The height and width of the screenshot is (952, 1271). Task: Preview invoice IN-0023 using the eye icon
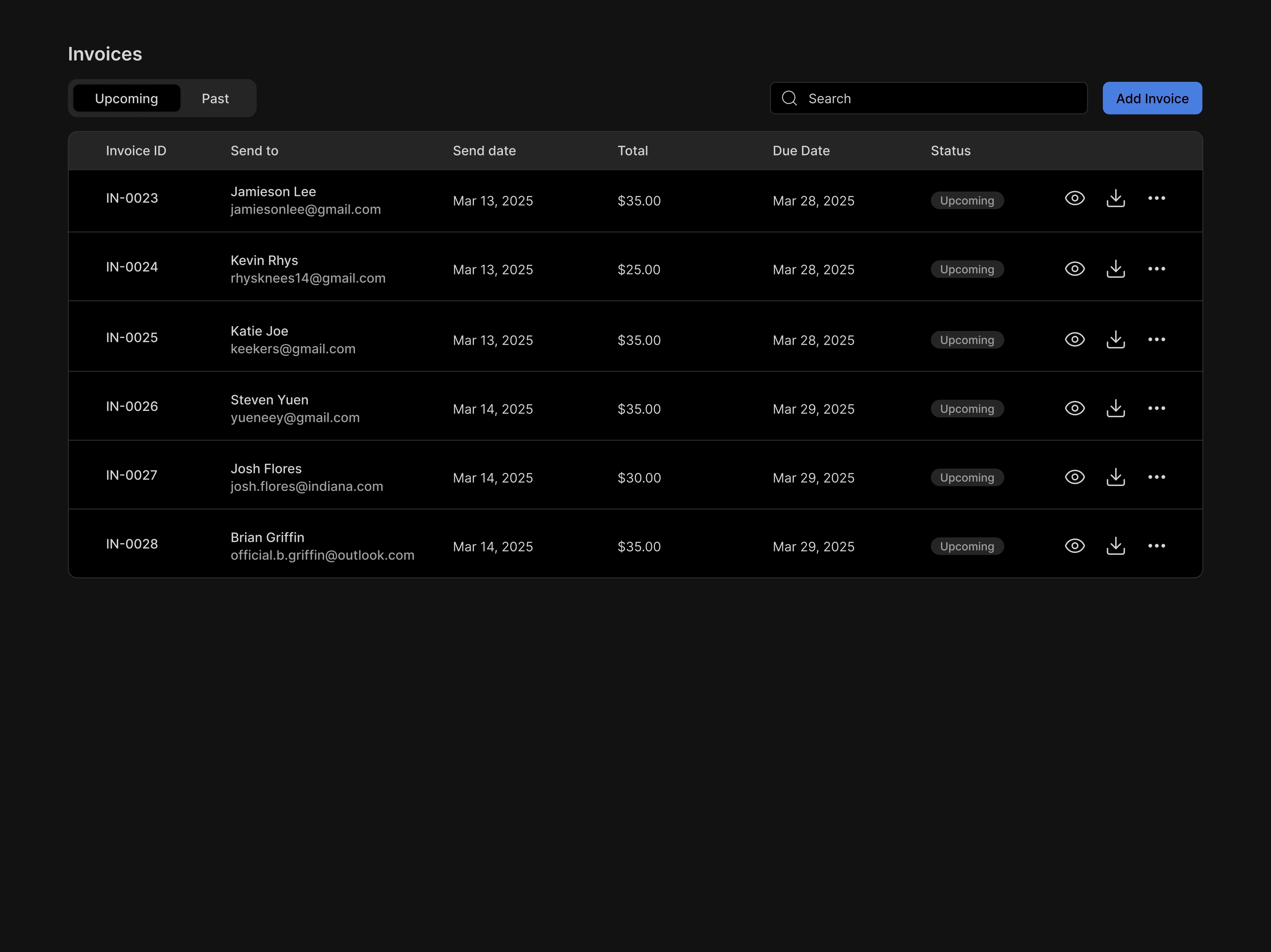click(x=1075, y=198)
